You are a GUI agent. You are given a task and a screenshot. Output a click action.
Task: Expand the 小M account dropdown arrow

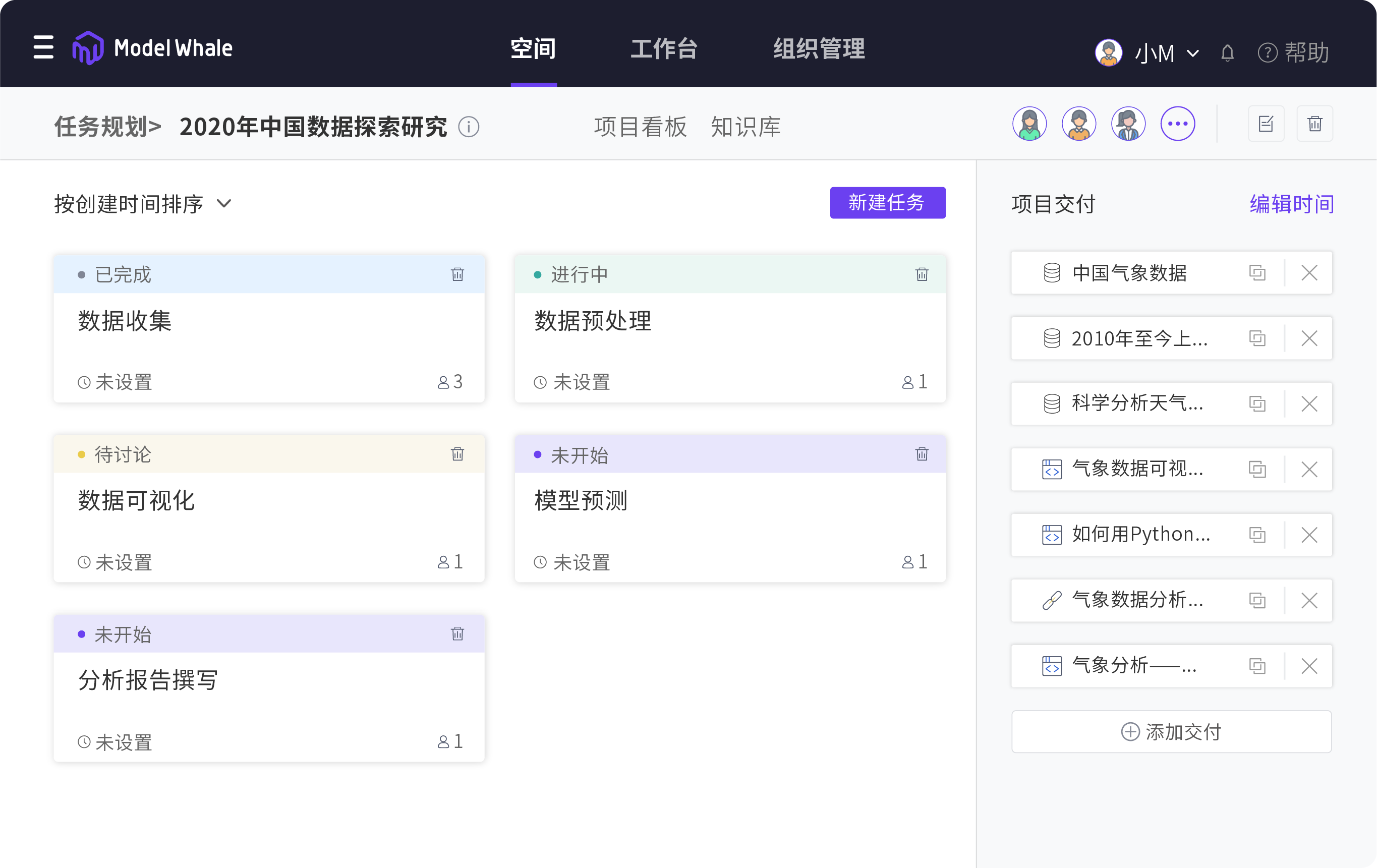click(x=1193, y=53)
